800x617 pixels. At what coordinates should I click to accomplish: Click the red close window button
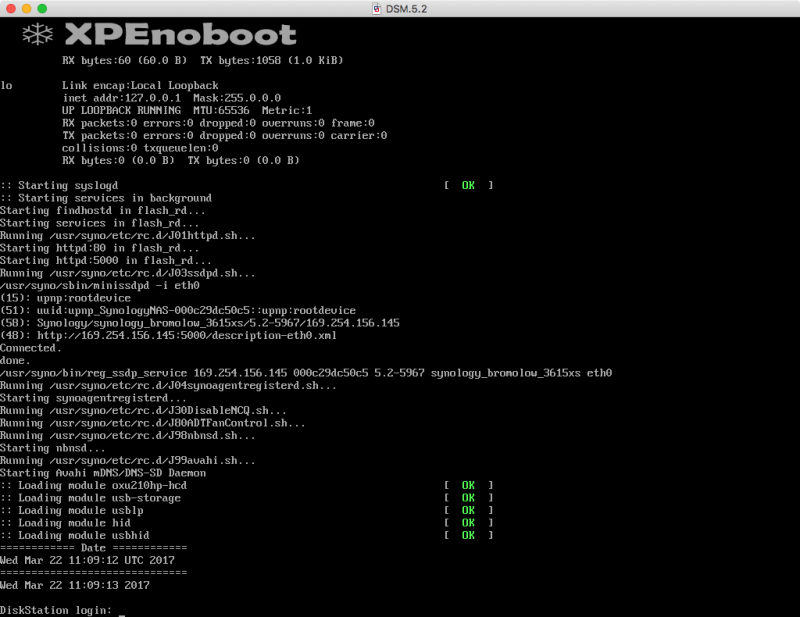(x=11, y=9)
